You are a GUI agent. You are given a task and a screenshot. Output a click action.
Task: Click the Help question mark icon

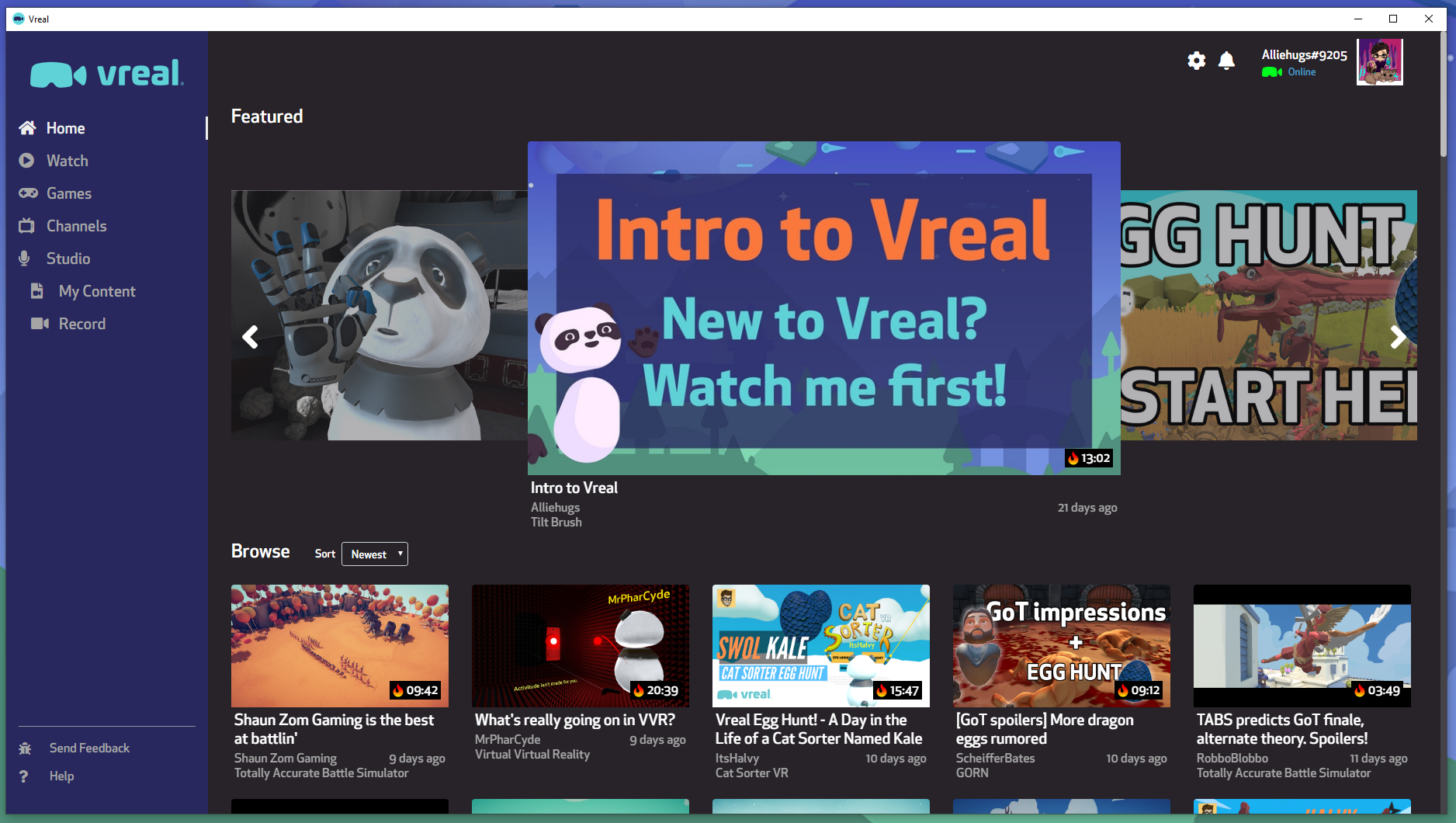[x=24, y=776]
